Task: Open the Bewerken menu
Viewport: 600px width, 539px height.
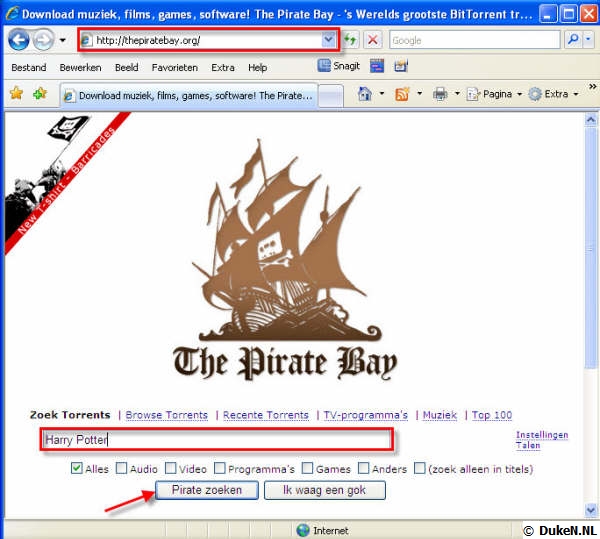Action: [x=80, y=68]
